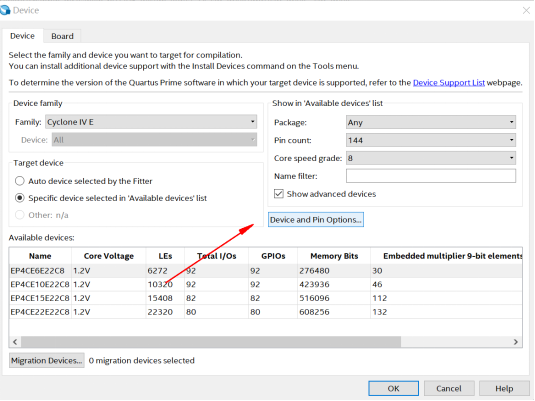Open the Family dropdown showing Cyclone IV E
This screenshot has height=401, width=535.
tap(151, 122)
